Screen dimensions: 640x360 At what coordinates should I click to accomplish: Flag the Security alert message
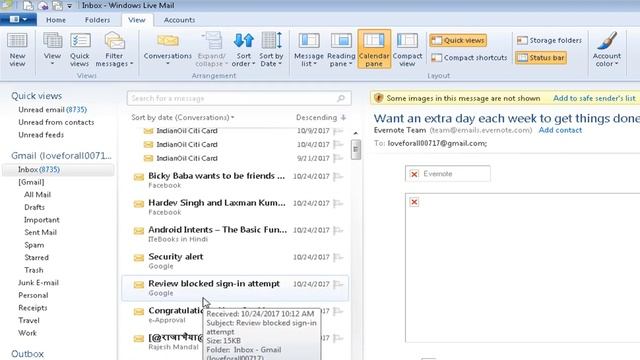tap(338, 257)
